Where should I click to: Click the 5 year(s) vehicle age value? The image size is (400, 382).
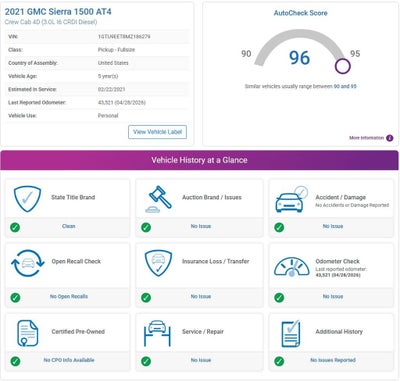pos(108,76)
